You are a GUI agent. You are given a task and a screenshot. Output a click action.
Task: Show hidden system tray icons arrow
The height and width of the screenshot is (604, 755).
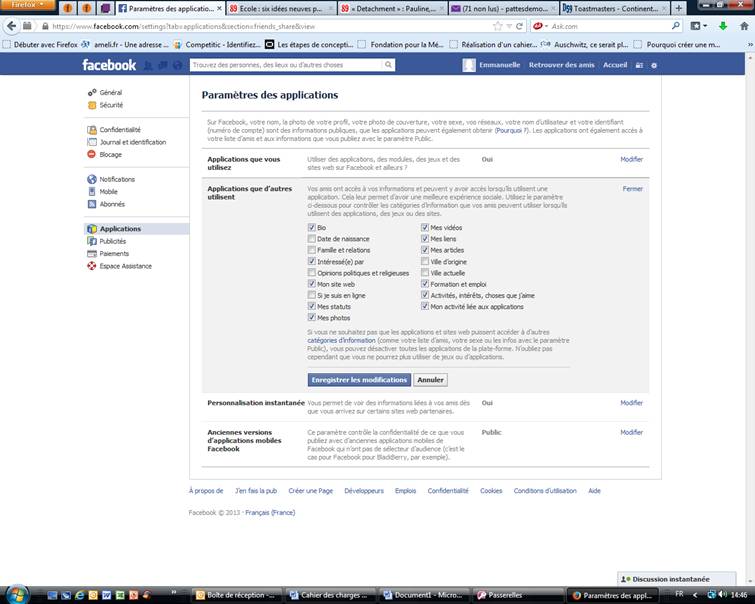(695, 595)
